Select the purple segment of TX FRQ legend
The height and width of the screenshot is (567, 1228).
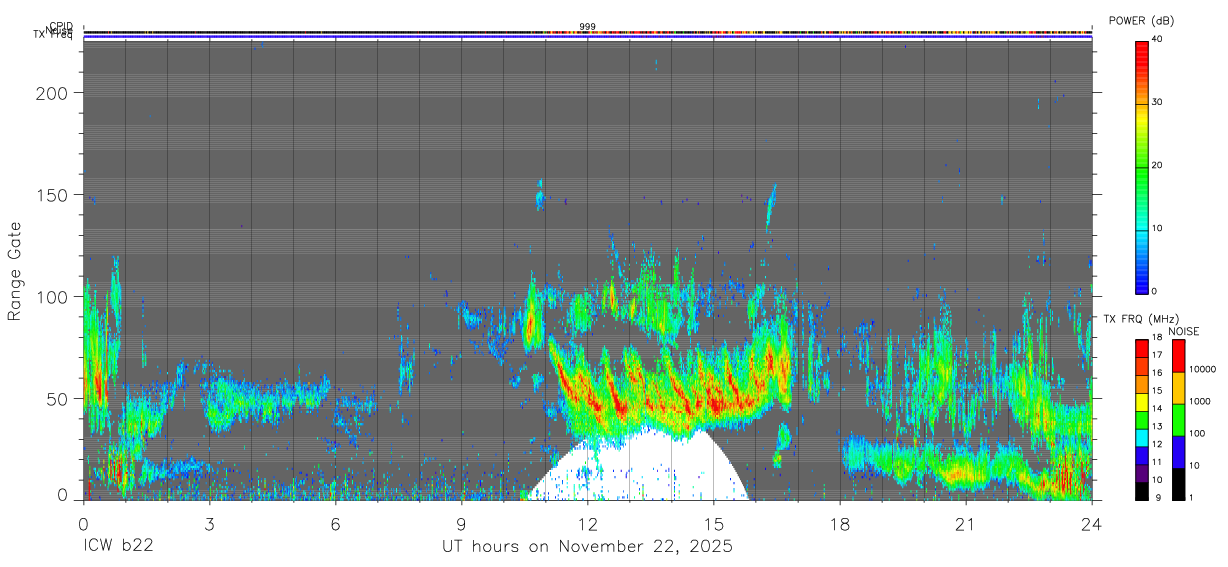click(x=1142, y=473)
